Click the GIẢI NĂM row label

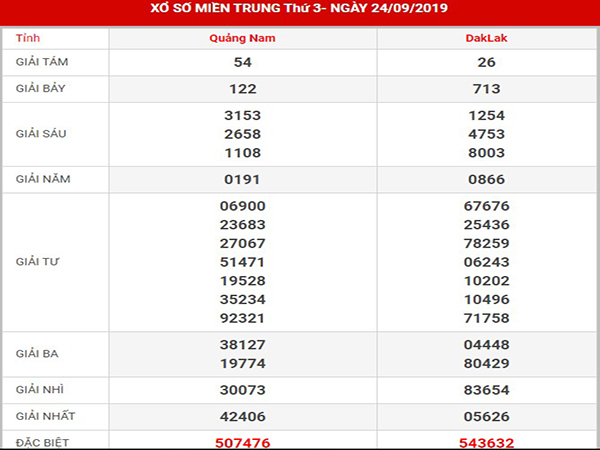(43, 180)
